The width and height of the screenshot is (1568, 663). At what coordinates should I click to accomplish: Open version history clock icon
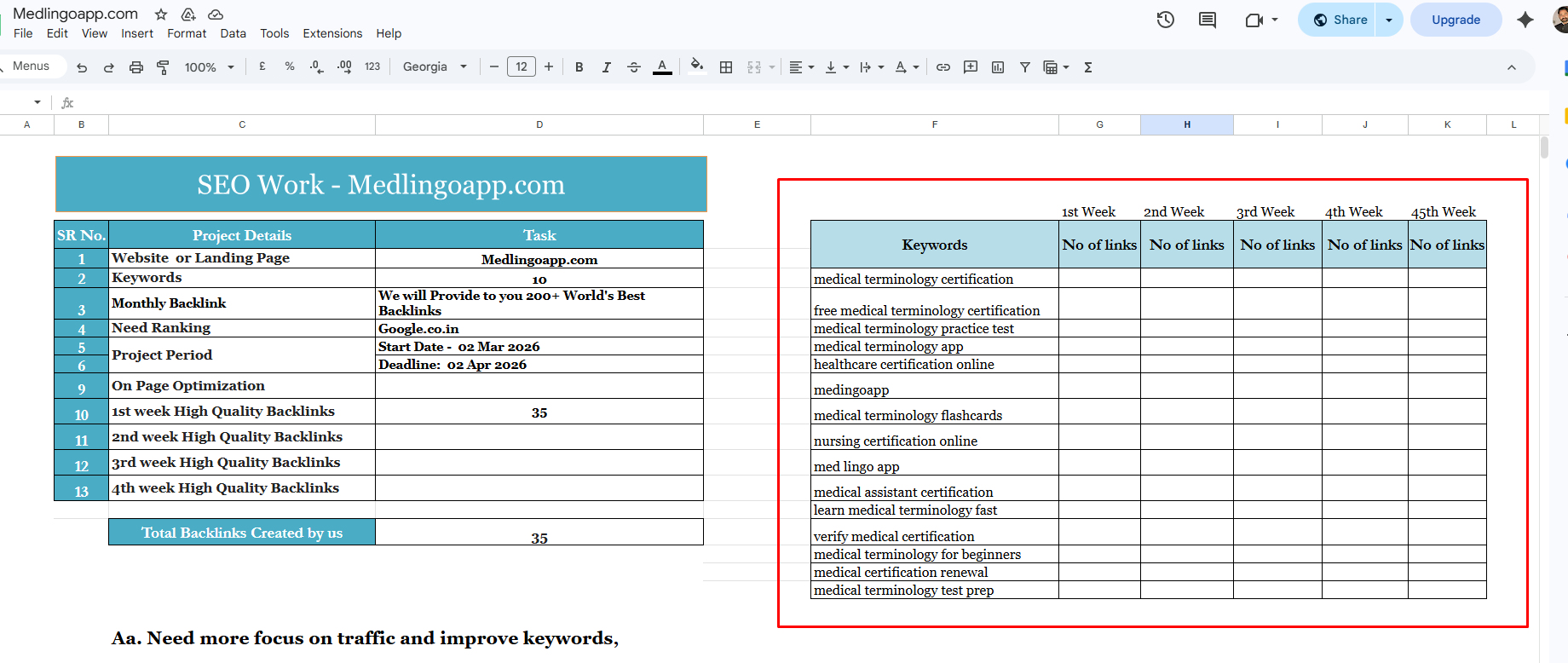click(1165, 20)
